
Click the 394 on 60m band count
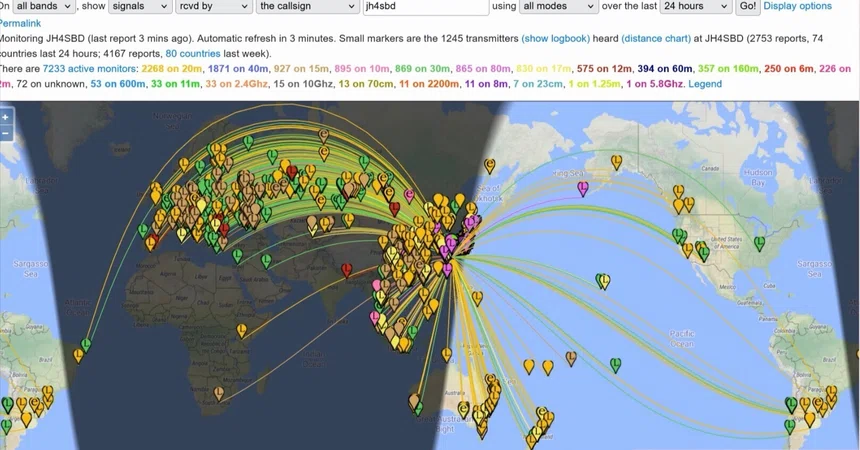[665, 69]
